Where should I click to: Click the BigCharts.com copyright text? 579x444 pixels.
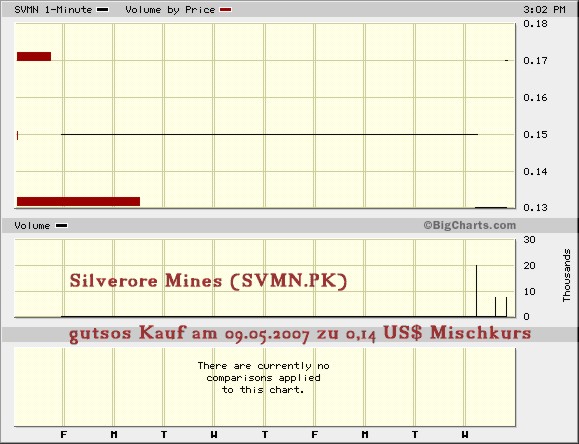click(469, 225)
